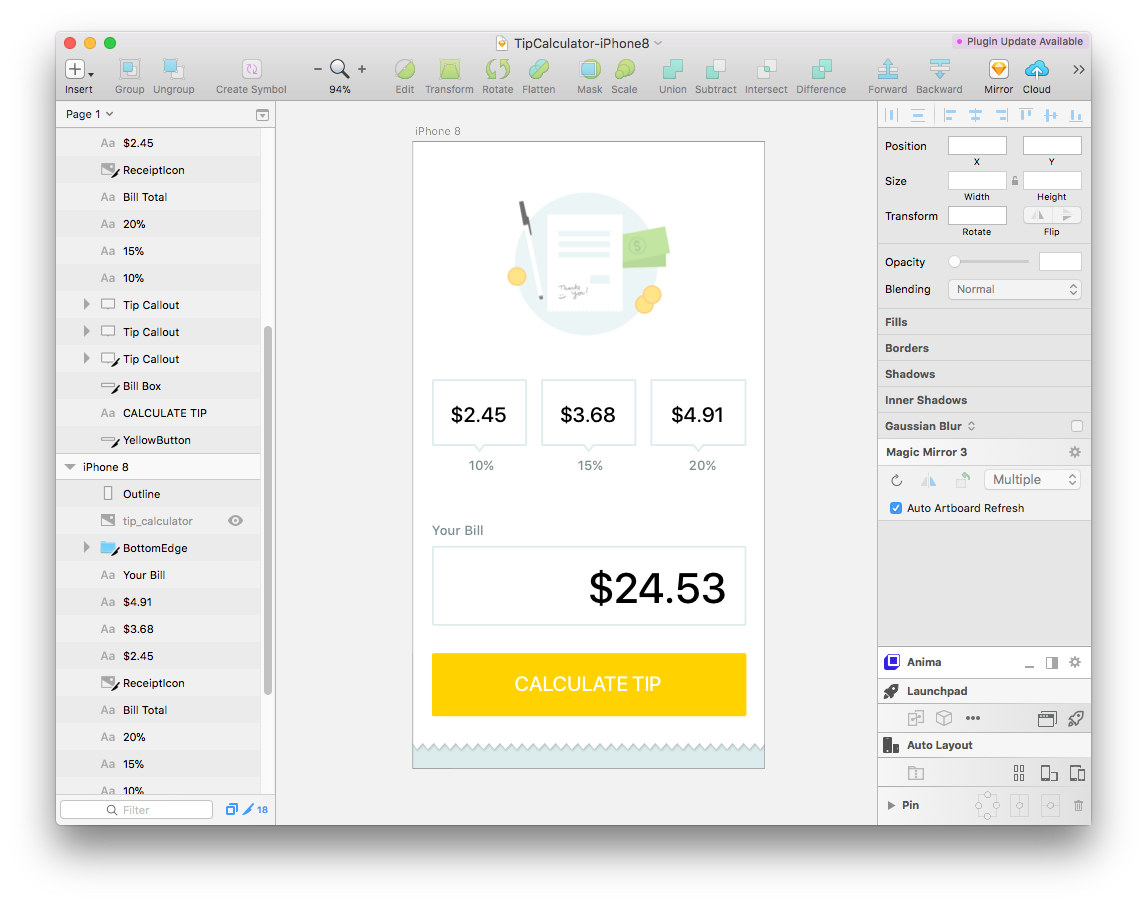The image size is (1147, 905).
Task: Select the Transform tool
Action: [x=449, y=70]
